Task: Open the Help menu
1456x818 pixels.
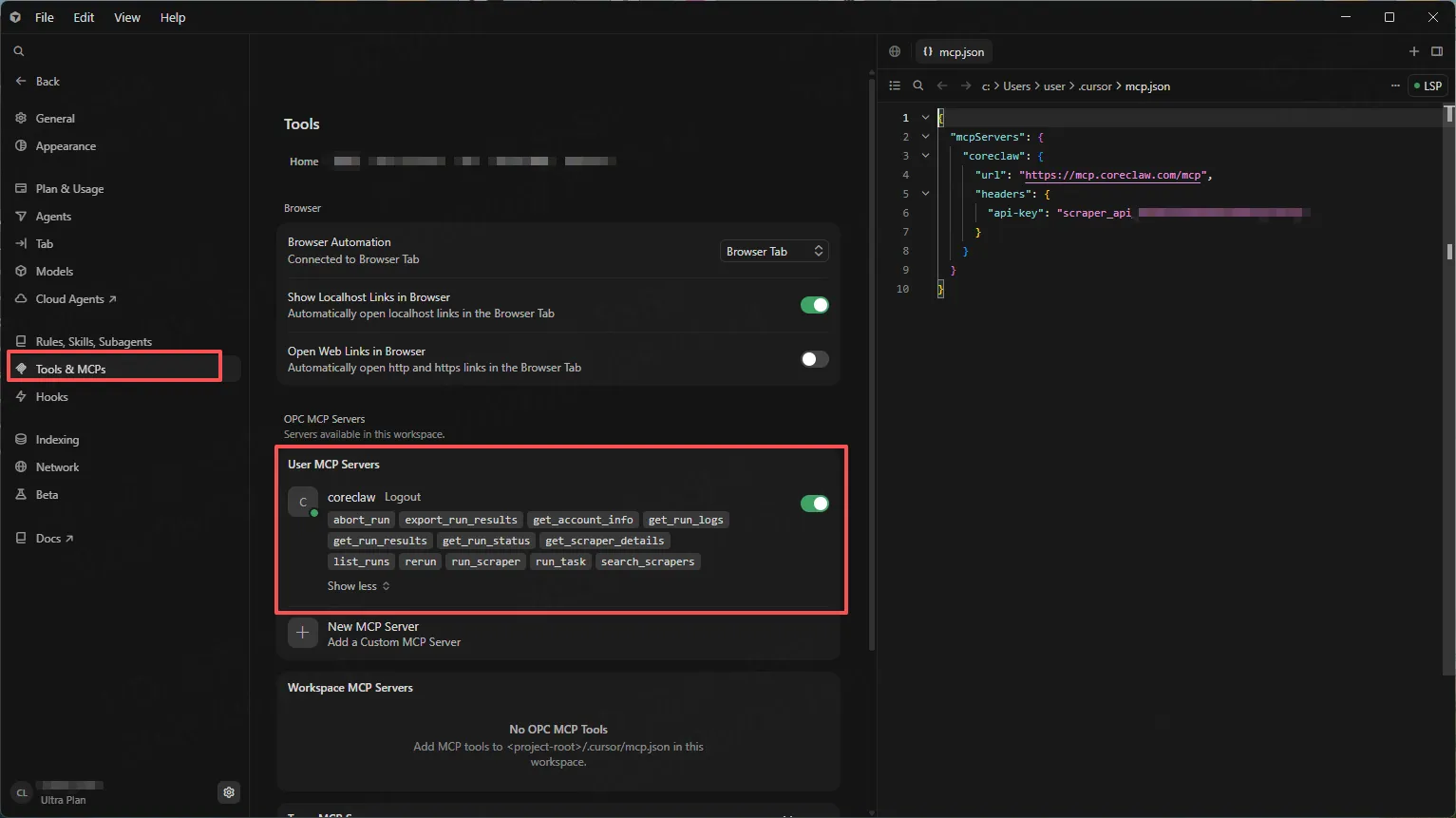Action: (173, 17)
